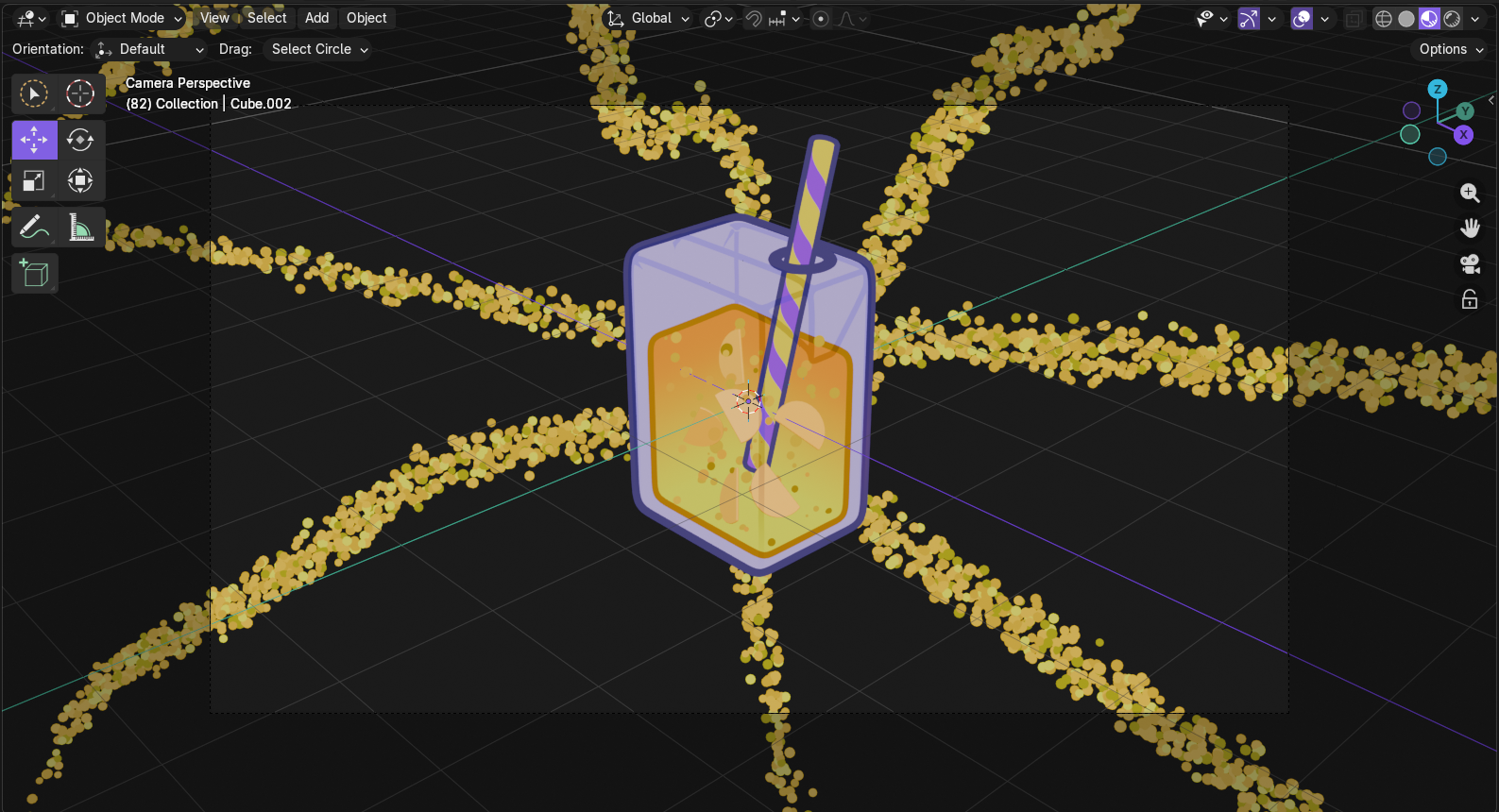The height and width of the screenshot is (812, 1499).
Task: Click the Collection | Cube.002 text label
Action: click(x=209, y=104)
